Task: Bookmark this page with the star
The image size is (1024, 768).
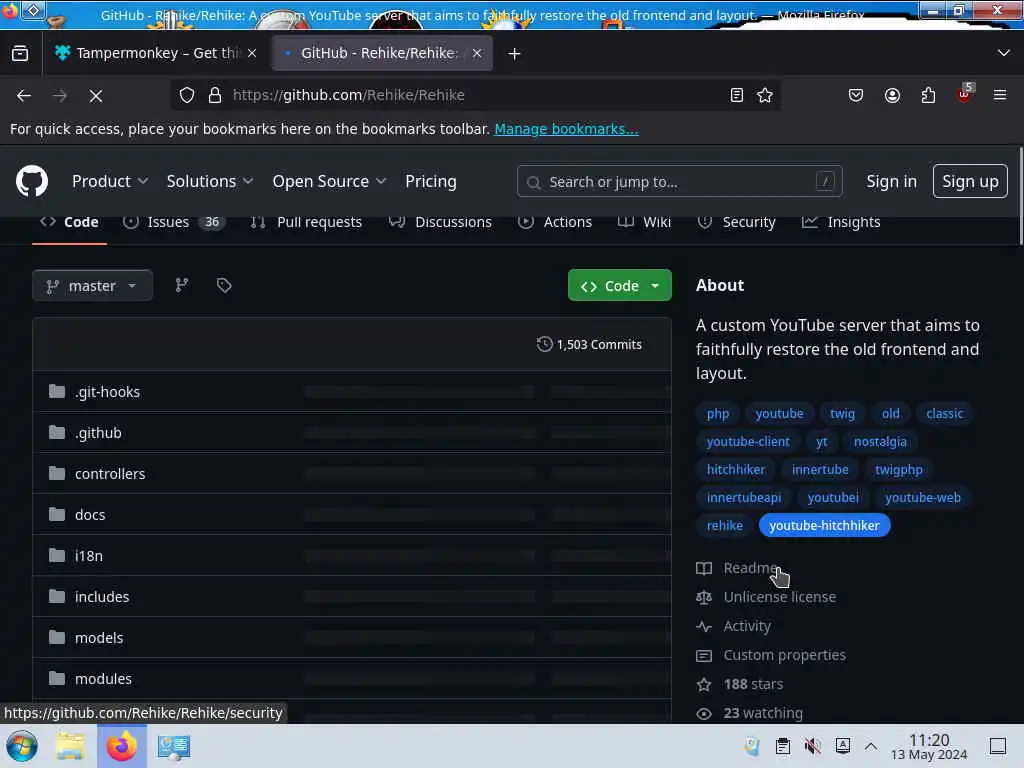Action: point(765,95)
